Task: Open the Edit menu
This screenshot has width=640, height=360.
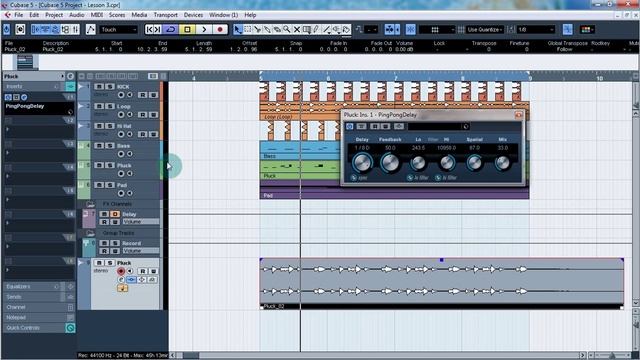Action: [34, 15]
